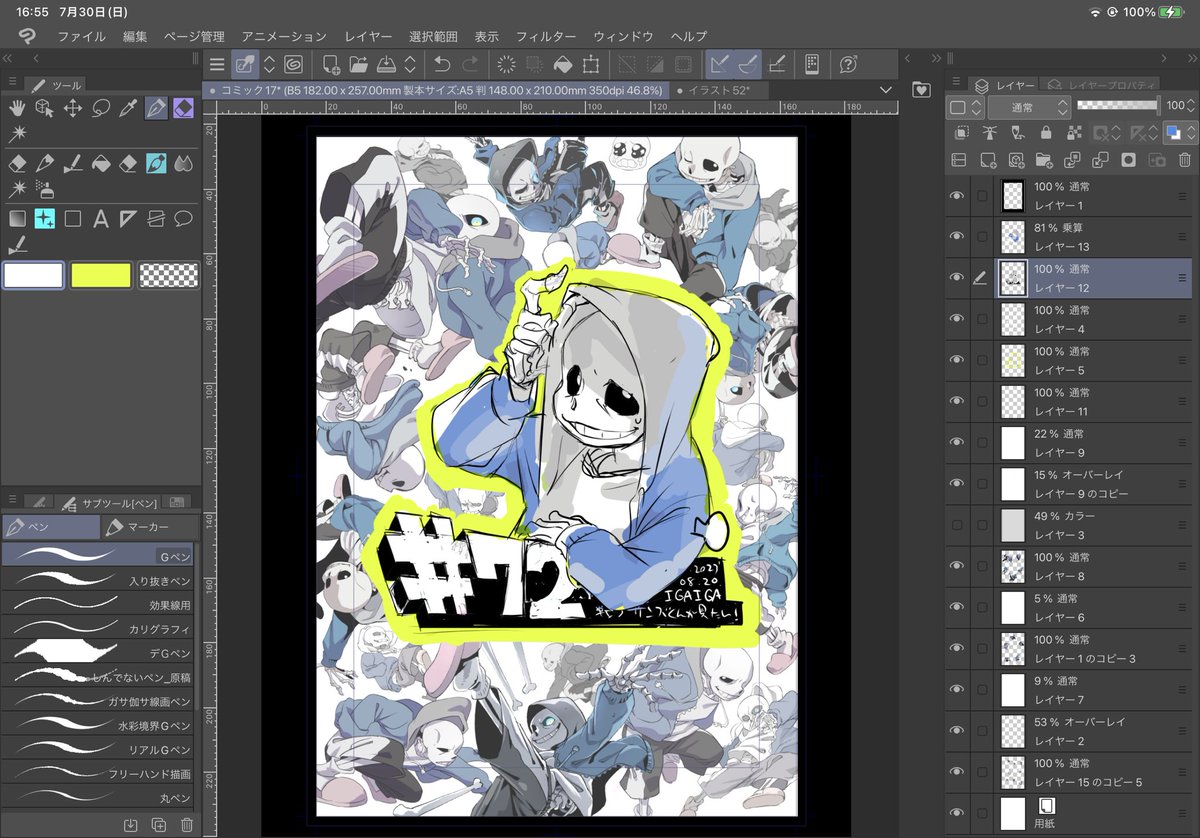Check the selection box for レイヤー 11
The width and height of the screenshot is (1200, 838).
click(x=982, y=401)
